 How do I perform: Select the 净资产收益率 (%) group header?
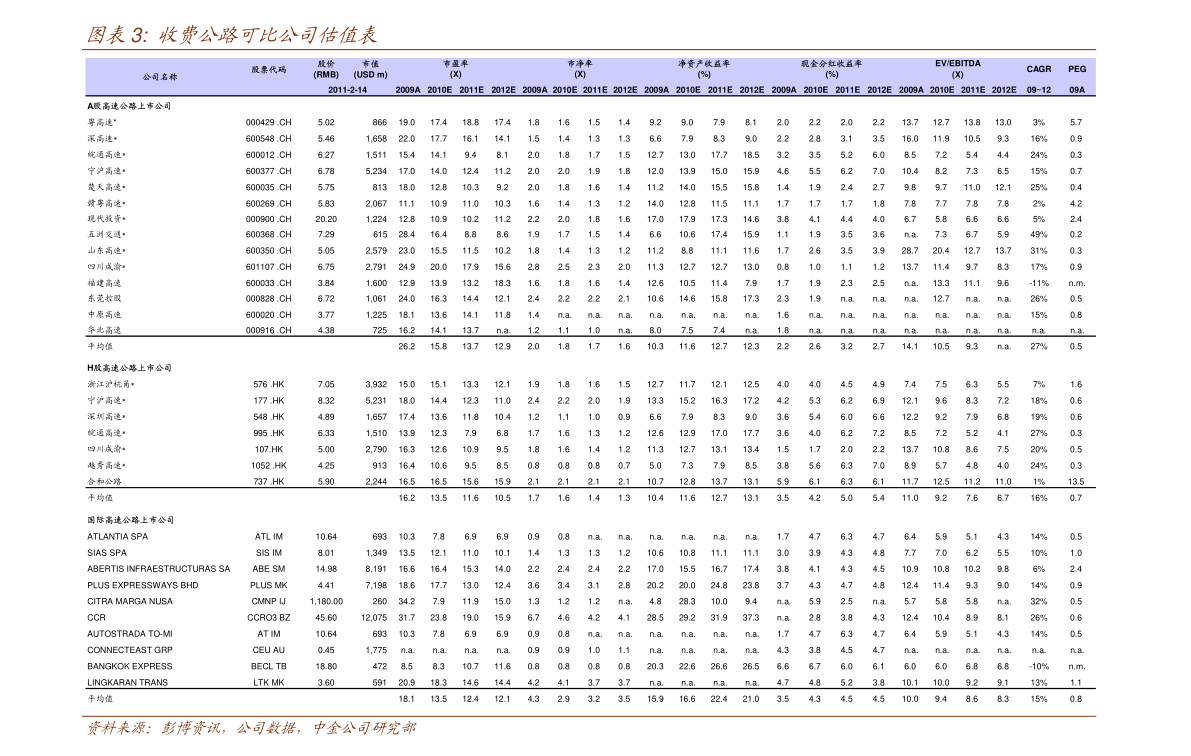pyautogui.click(x=704, y=69)
